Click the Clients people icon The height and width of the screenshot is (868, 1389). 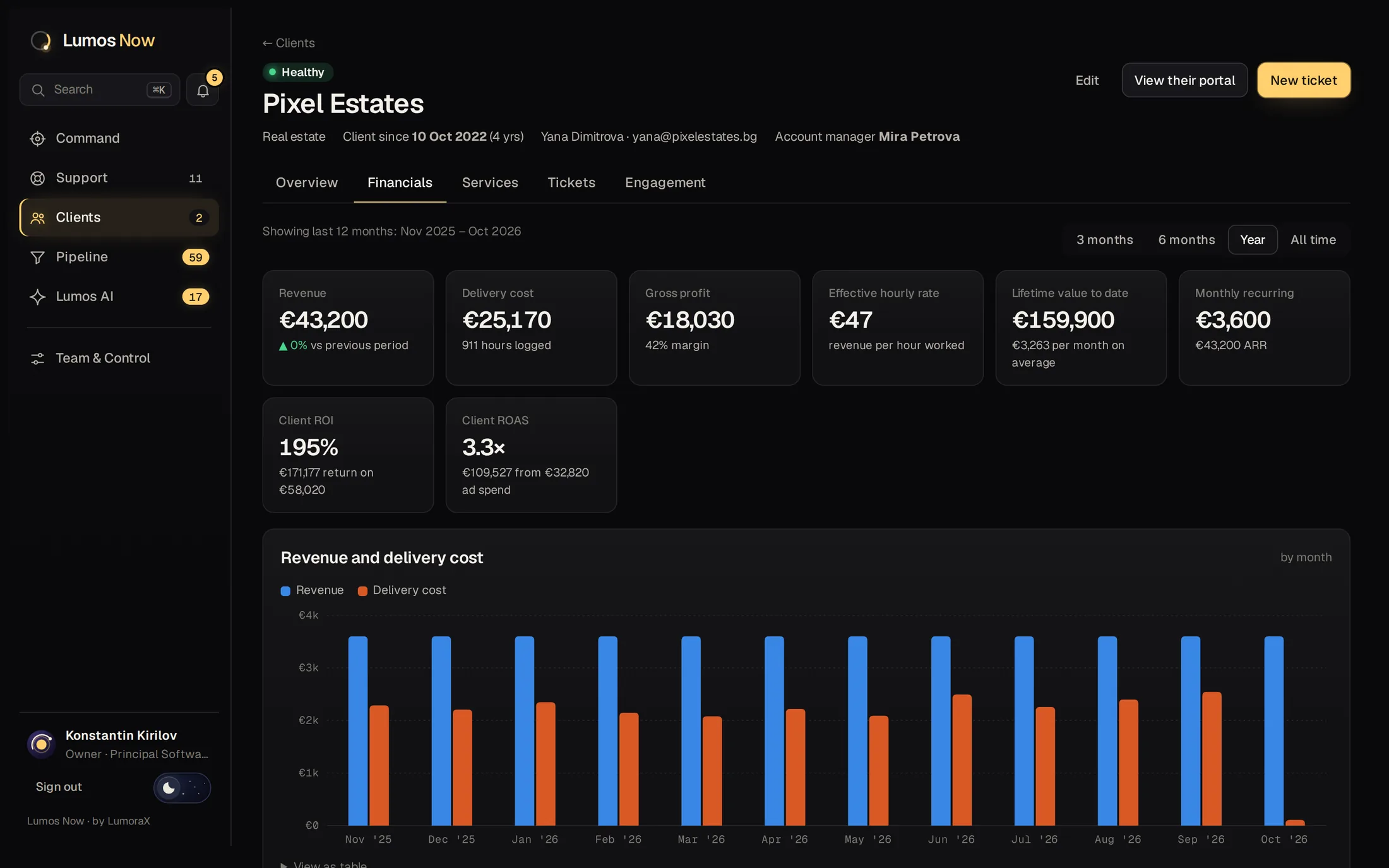coord(38,218)
